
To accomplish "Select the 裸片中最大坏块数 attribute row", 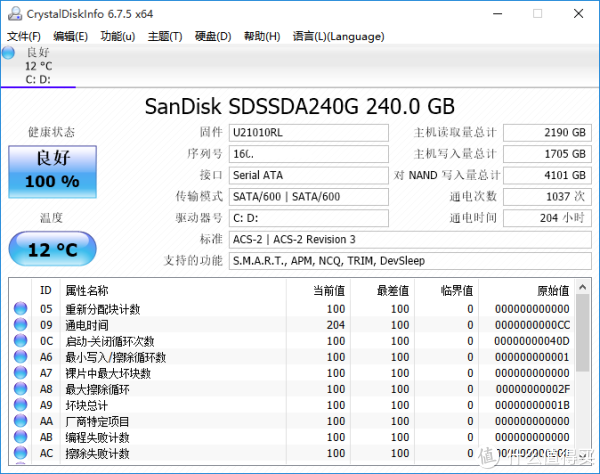I will point(292,373).
